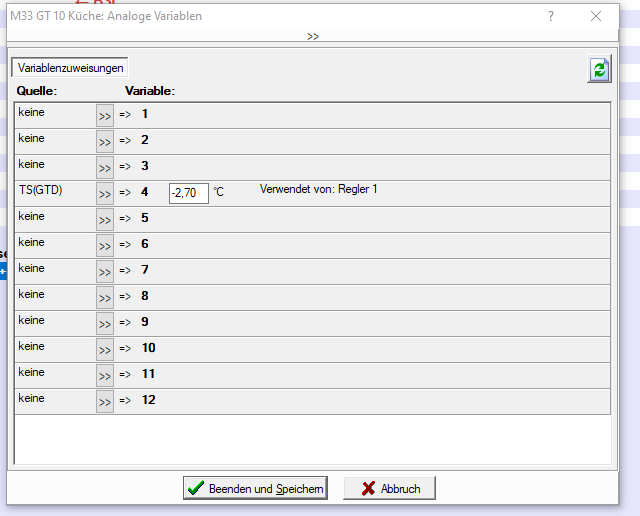The image size is (640, 516).
Task: Click the >> button for variable 8
Action: coord(105,297)
